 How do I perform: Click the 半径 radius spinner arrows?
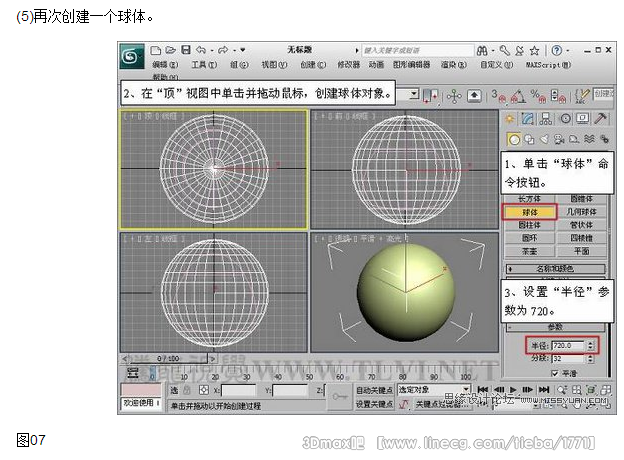click(x=590, y=346)
